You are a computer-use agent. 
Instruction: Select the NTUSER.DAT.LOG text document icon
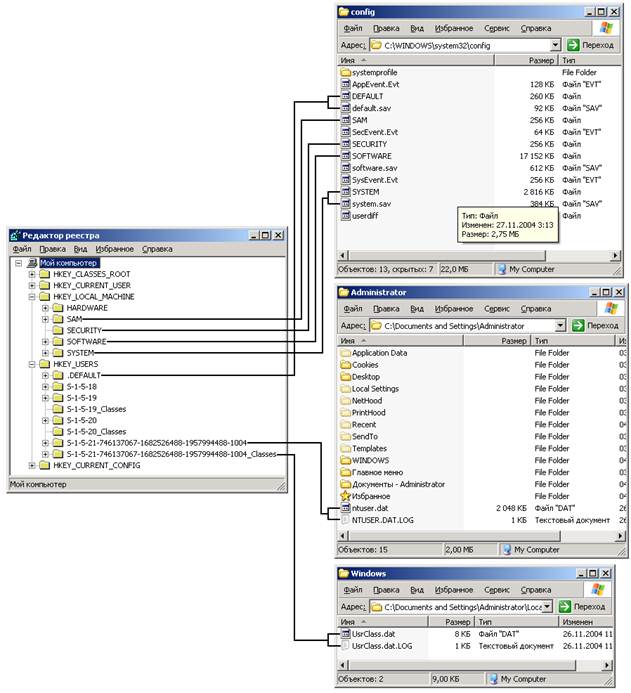(x=346, y=520)
